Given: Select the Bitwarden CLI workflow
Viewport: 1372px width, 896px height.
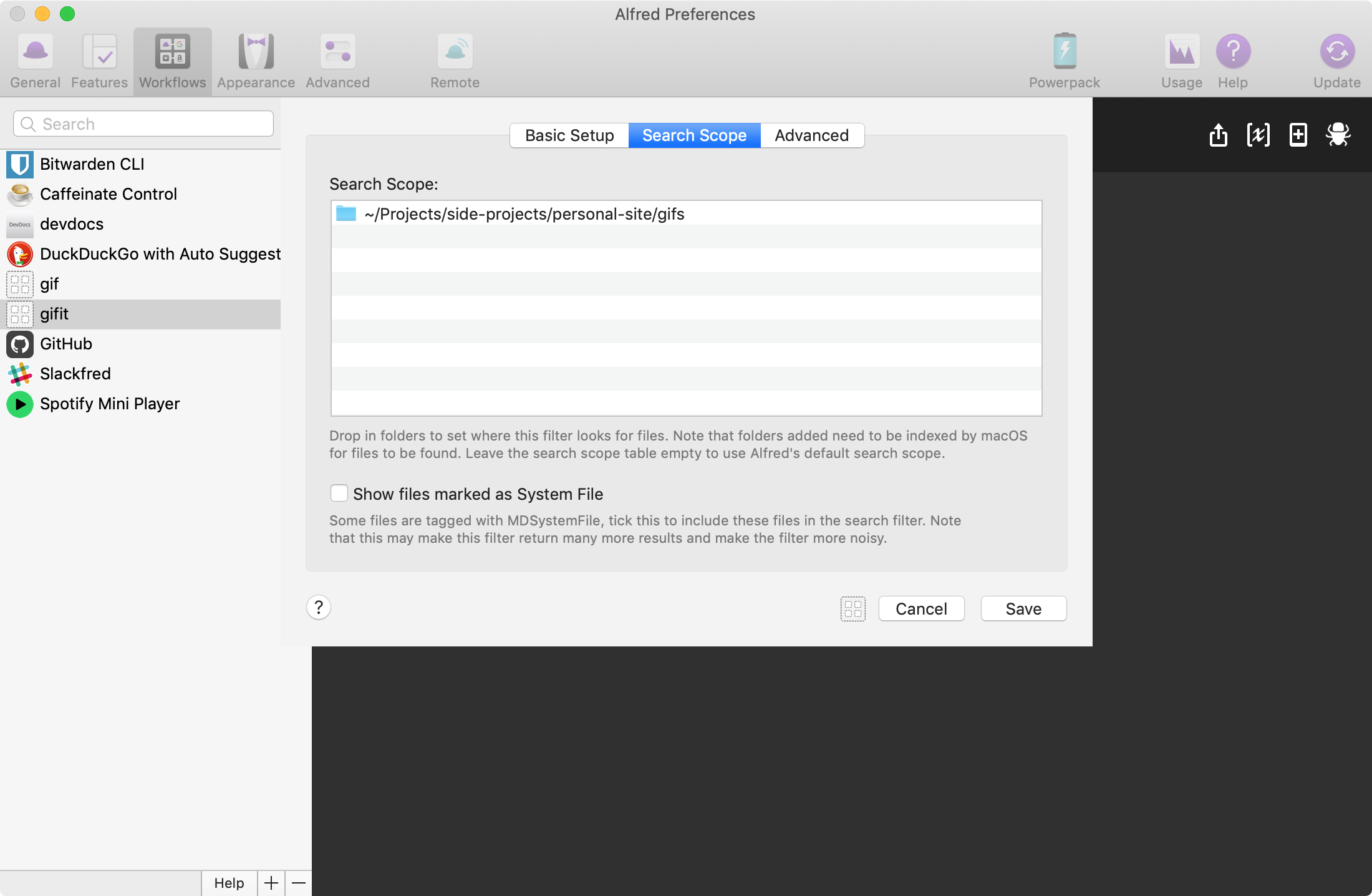Looking at the screenshot, I should pyautogui.click(x=140, y=164).
